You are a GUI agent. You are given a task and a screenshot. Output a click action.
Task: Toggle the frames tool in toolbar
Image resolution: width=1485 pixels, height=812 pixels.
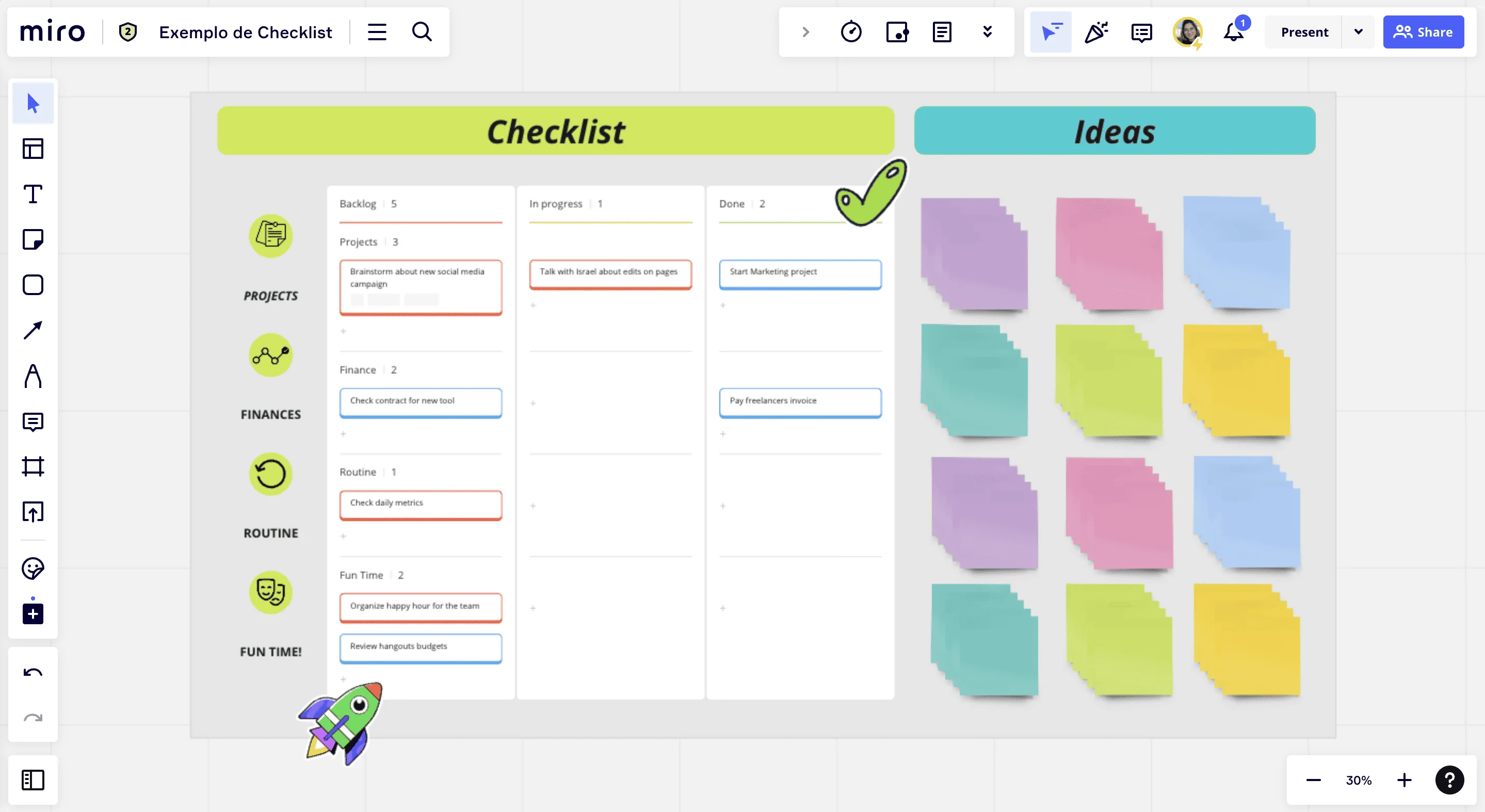[32, 466]
